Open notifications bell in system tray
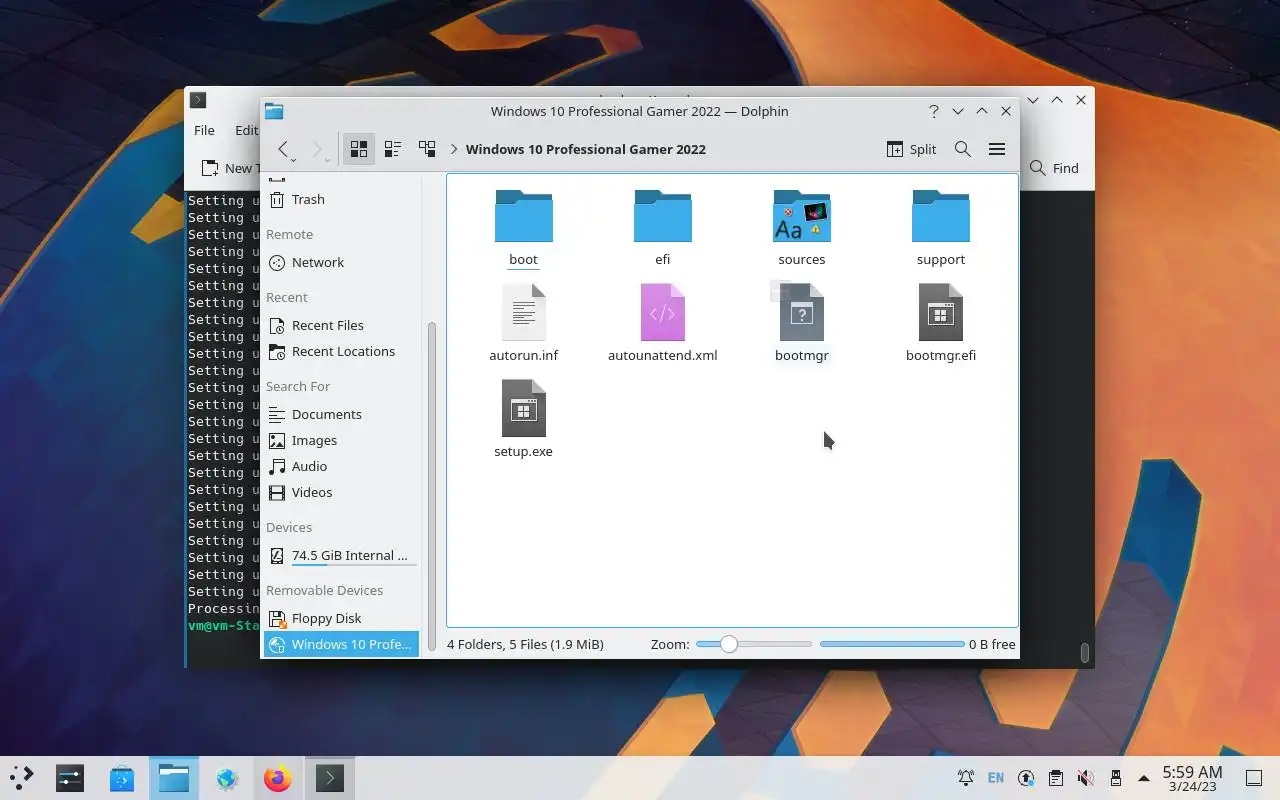 966,778
